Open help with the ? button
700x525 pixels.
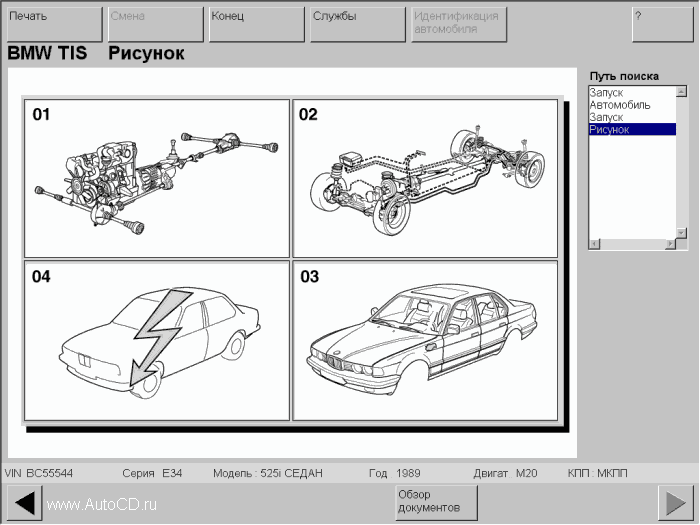pyautogui.click(x=662, y=25)
